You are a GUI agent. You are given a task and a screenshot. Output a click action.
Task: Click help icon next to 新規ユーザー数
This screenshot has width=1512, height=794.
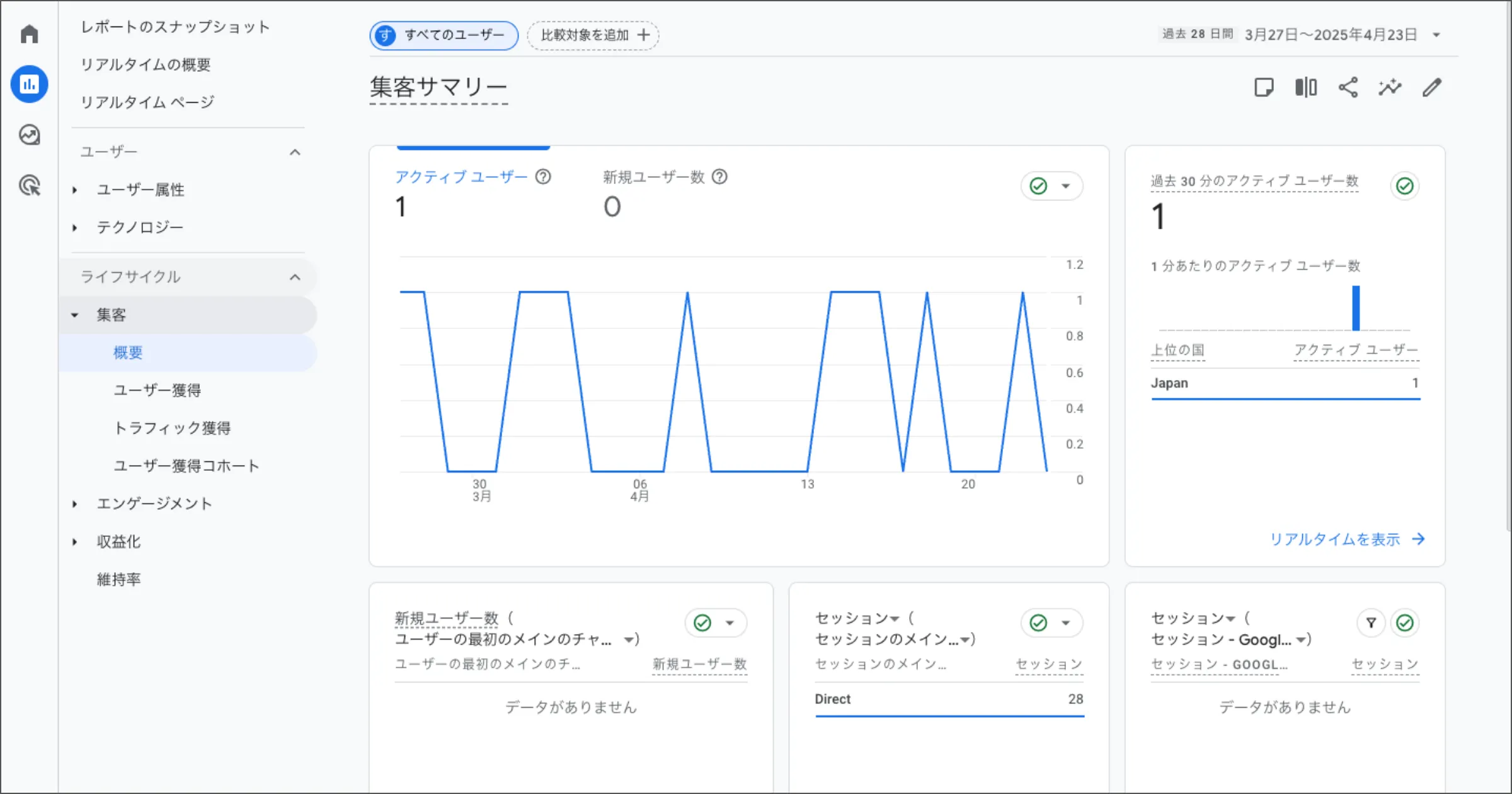(719, 177)
